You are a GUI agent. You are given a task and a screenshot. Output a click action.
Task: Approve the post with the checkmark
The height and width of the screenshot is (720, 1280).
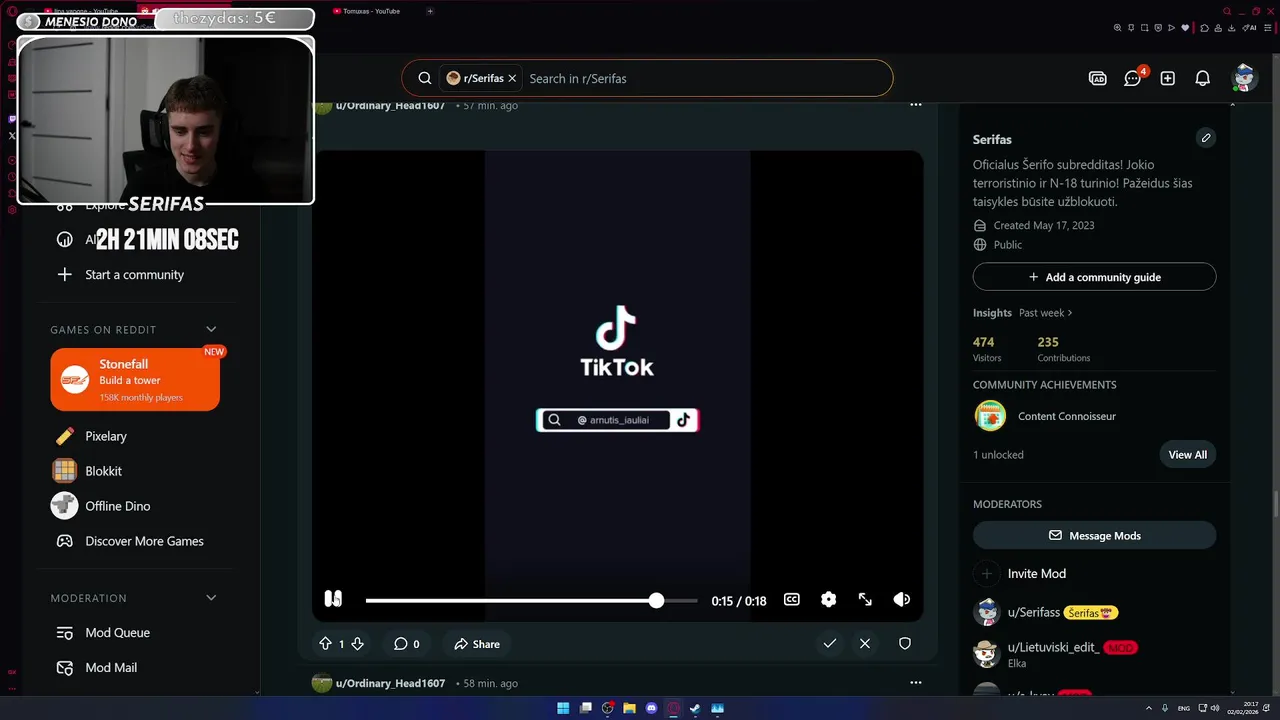tap(829, 644)
